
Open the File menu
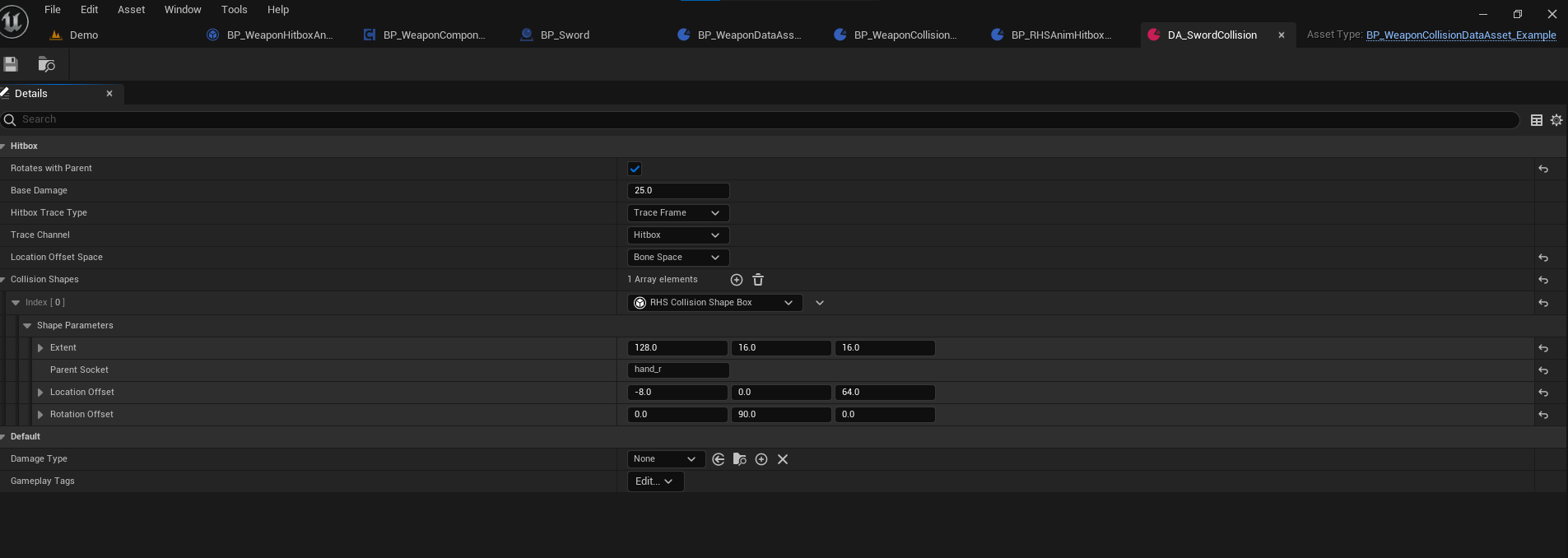(53, 10)
